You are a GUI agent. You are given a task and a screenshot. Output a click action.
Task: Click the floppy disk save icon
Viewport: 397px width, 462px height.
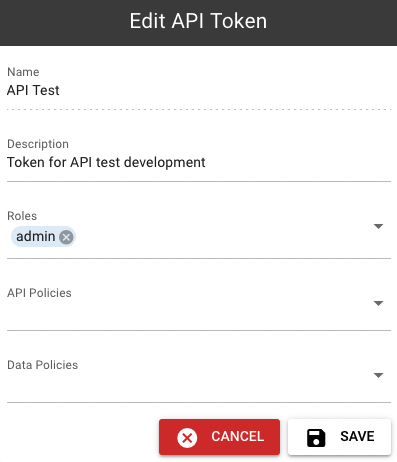click(x=316, y=437)
